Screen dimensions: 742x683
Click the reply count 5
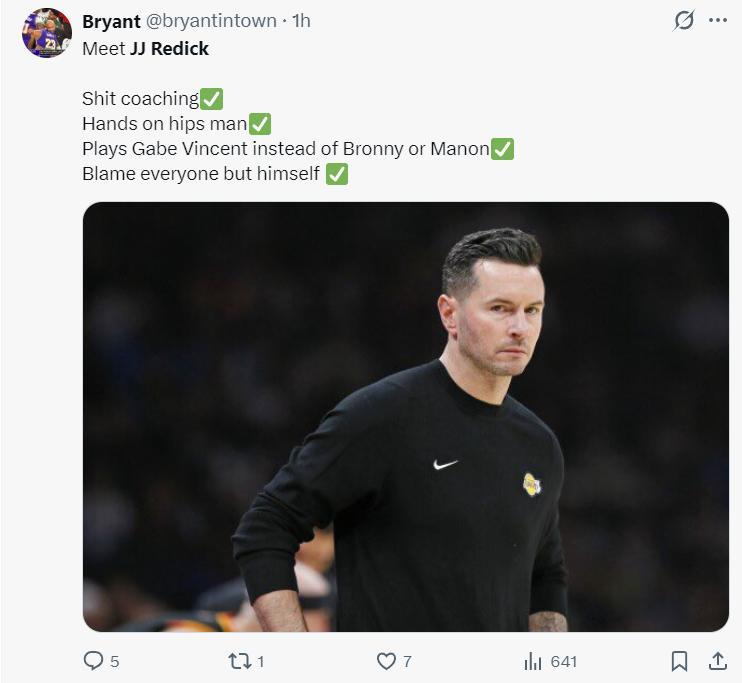115,661
